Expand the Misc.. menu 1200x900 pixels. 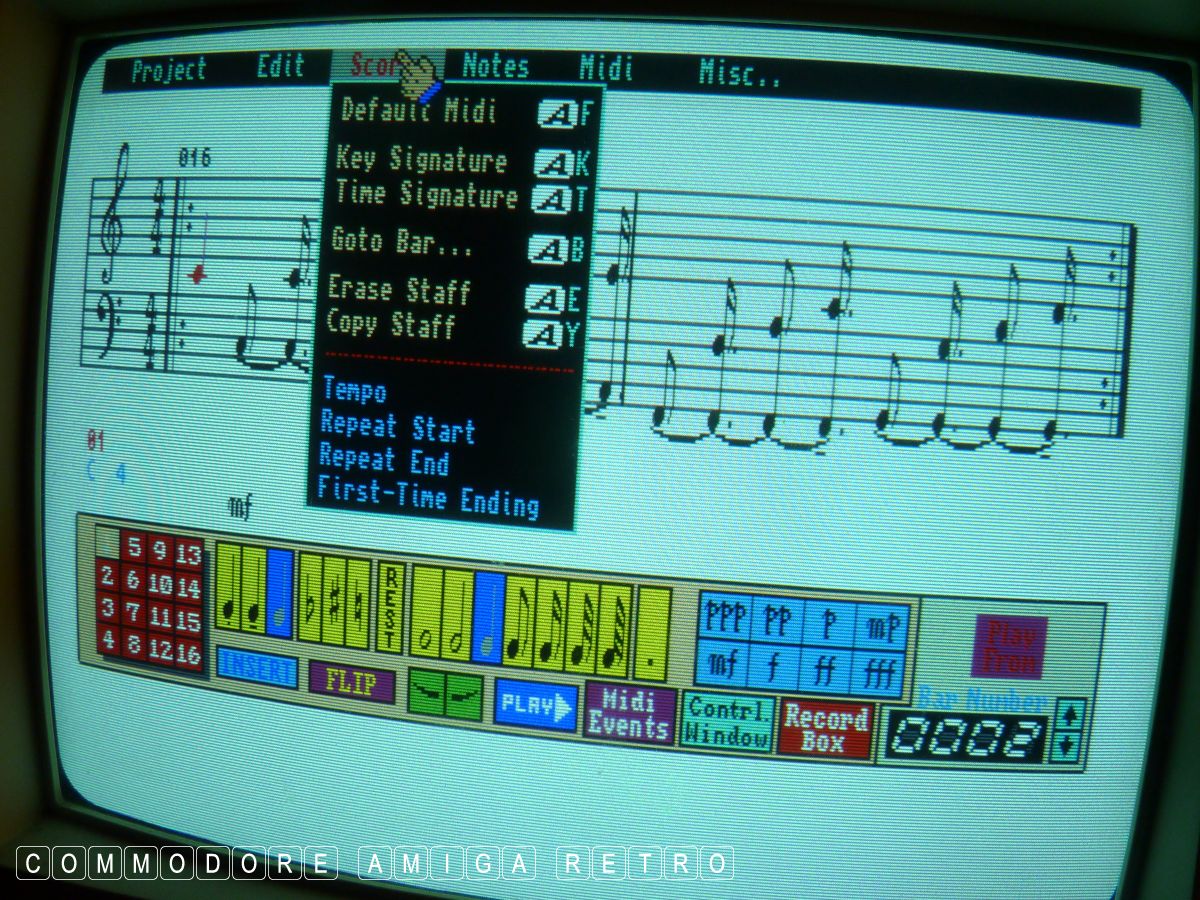click(x=739, y=72)
